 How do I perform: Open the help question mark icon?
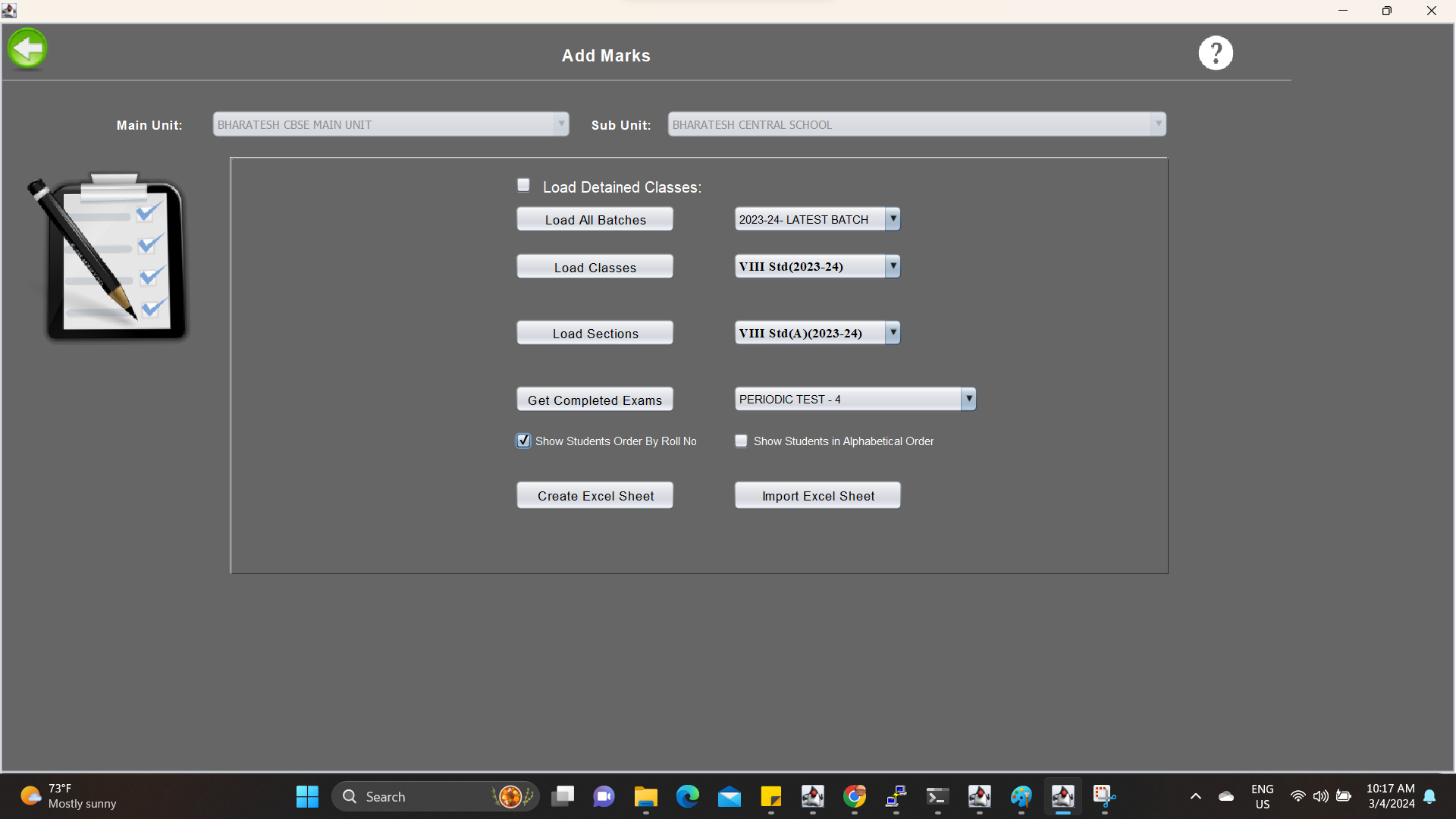[x=1216, y=53]
